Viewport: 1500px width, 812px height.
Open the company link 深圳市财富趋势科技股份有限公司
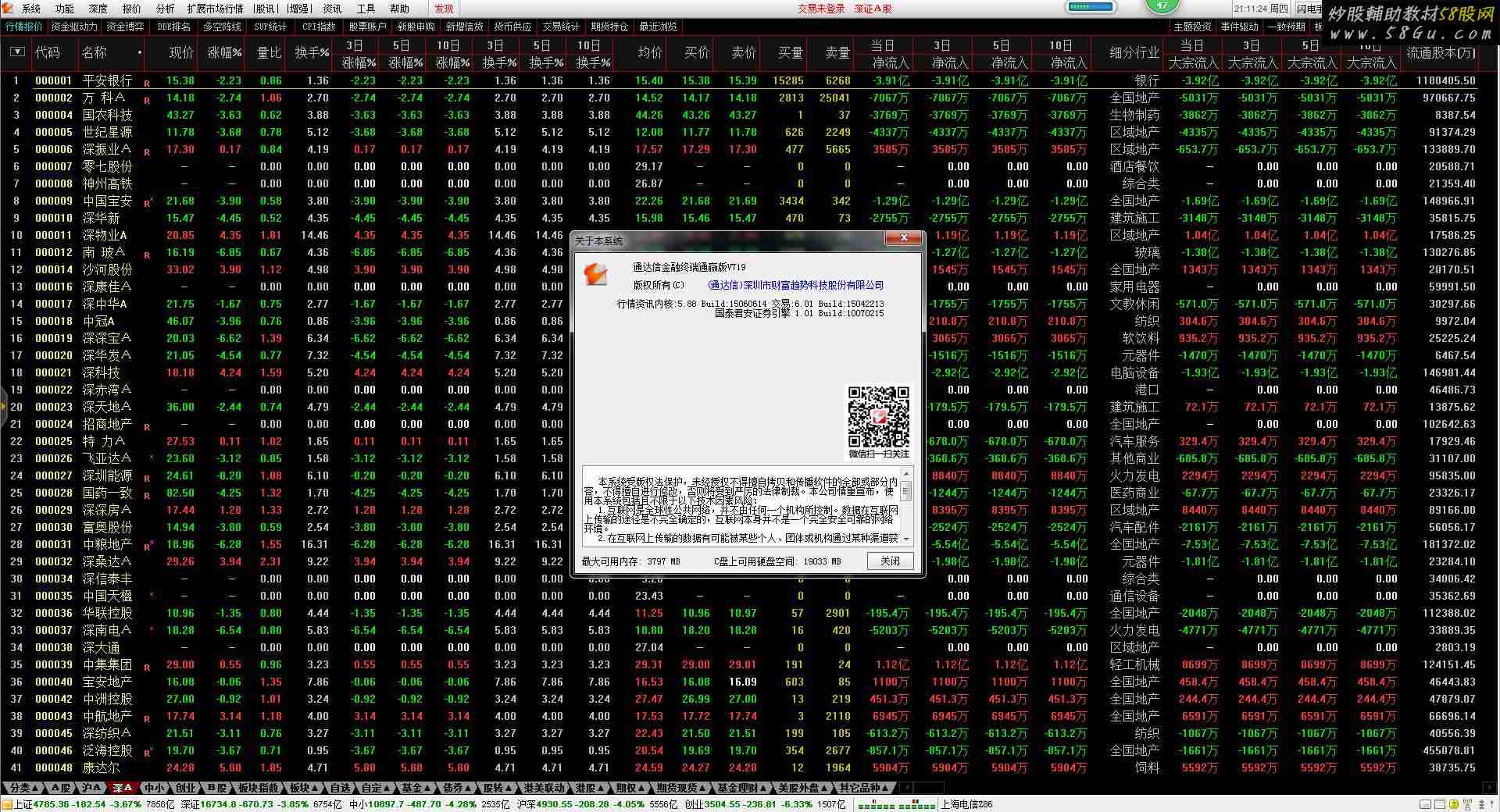[x=795, y=285]
